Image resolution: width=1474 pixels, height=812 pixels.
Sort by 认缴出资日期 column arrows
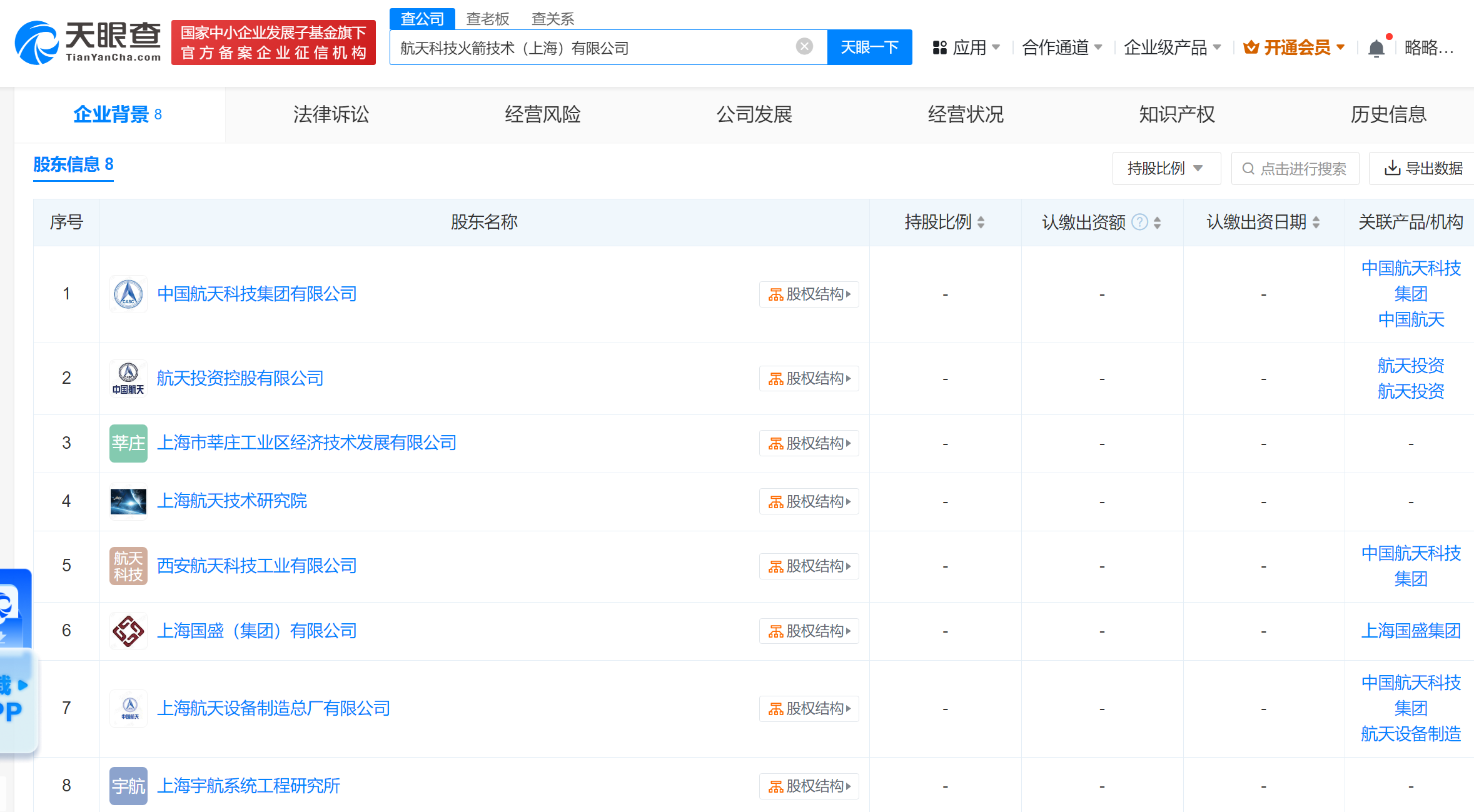[x=1316, y=222]
